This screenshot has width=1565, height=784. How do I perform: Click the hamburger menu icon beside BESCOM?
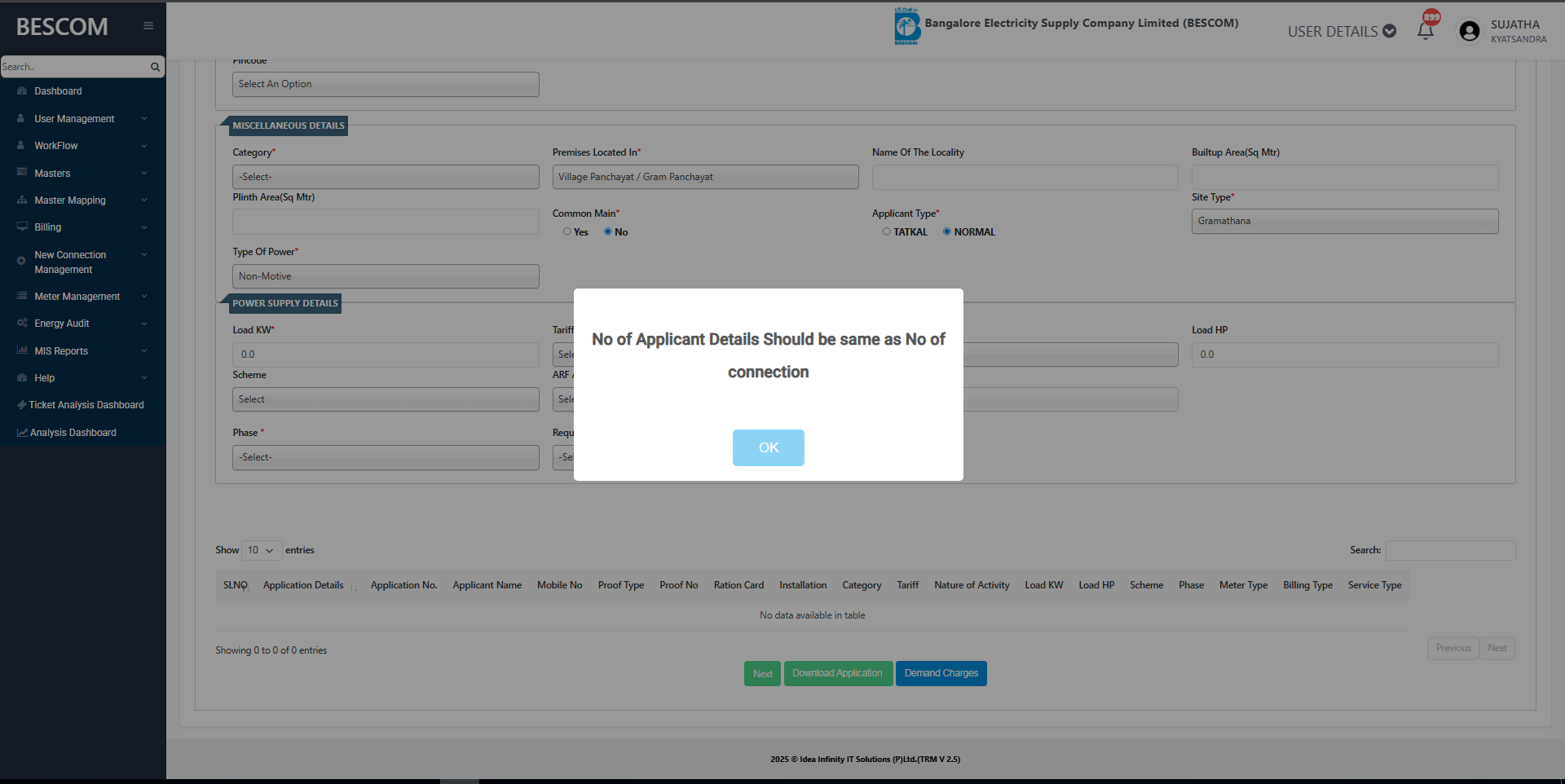(x=148, y=26)
